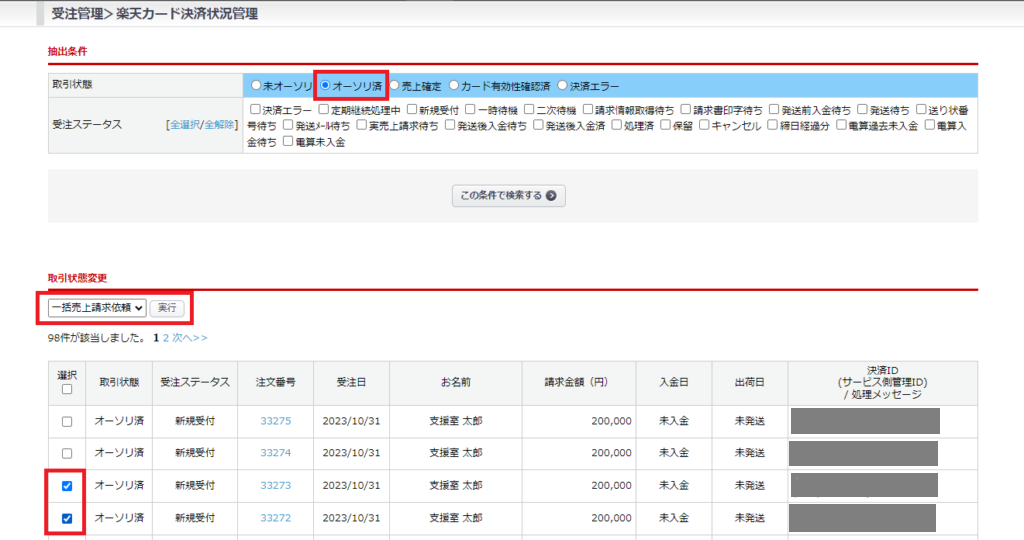Open the 一括売上請求依頼 dropdown

(96, 308)
